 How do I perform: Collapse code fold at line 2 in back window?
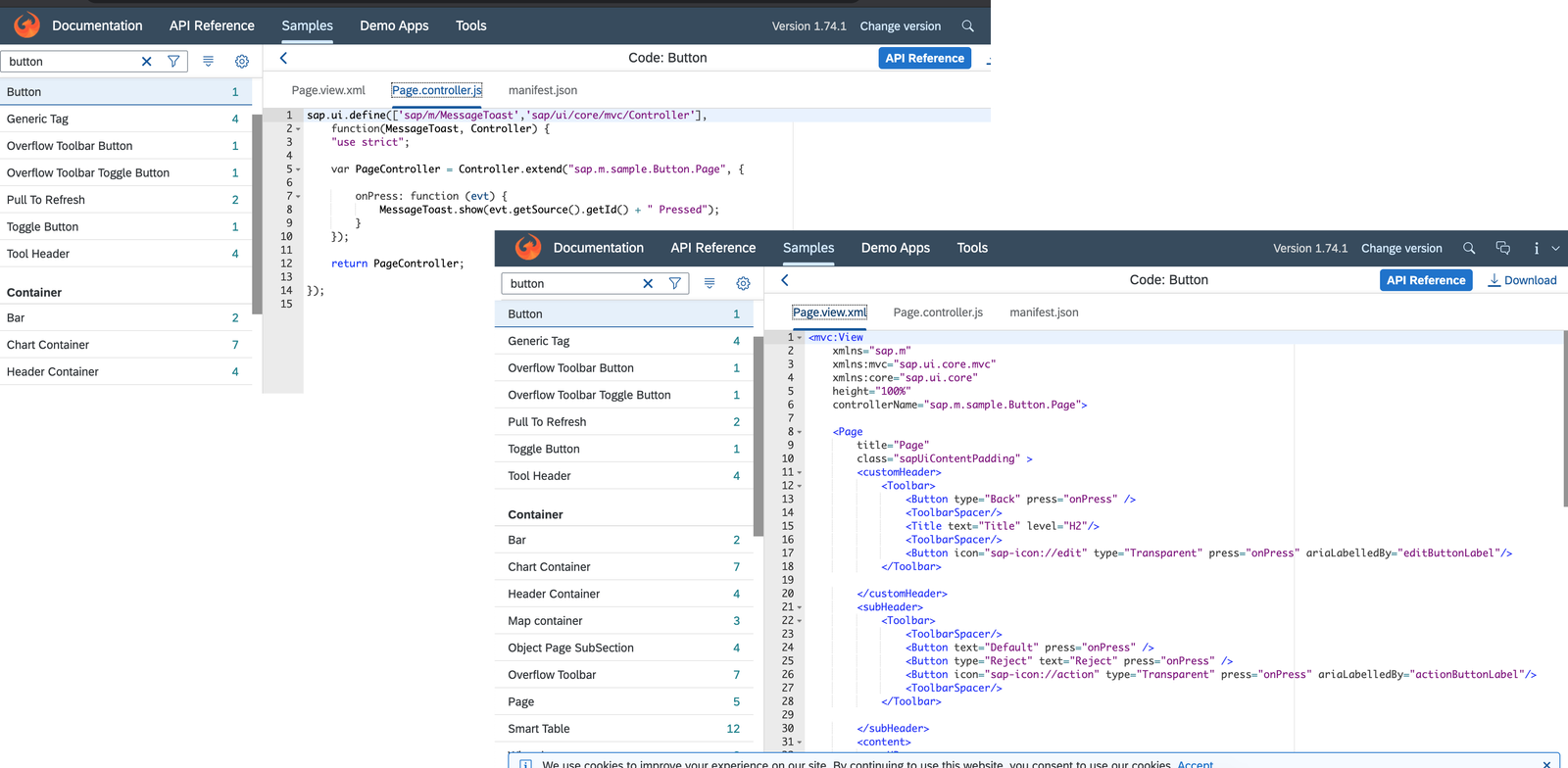coord(298,128)
